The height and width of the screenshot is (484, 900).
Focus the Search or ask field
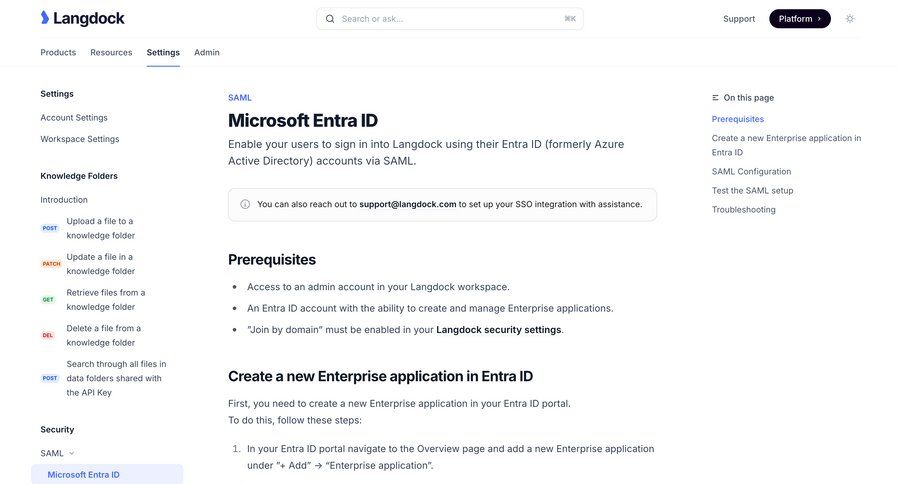click(x=449, y=19)
